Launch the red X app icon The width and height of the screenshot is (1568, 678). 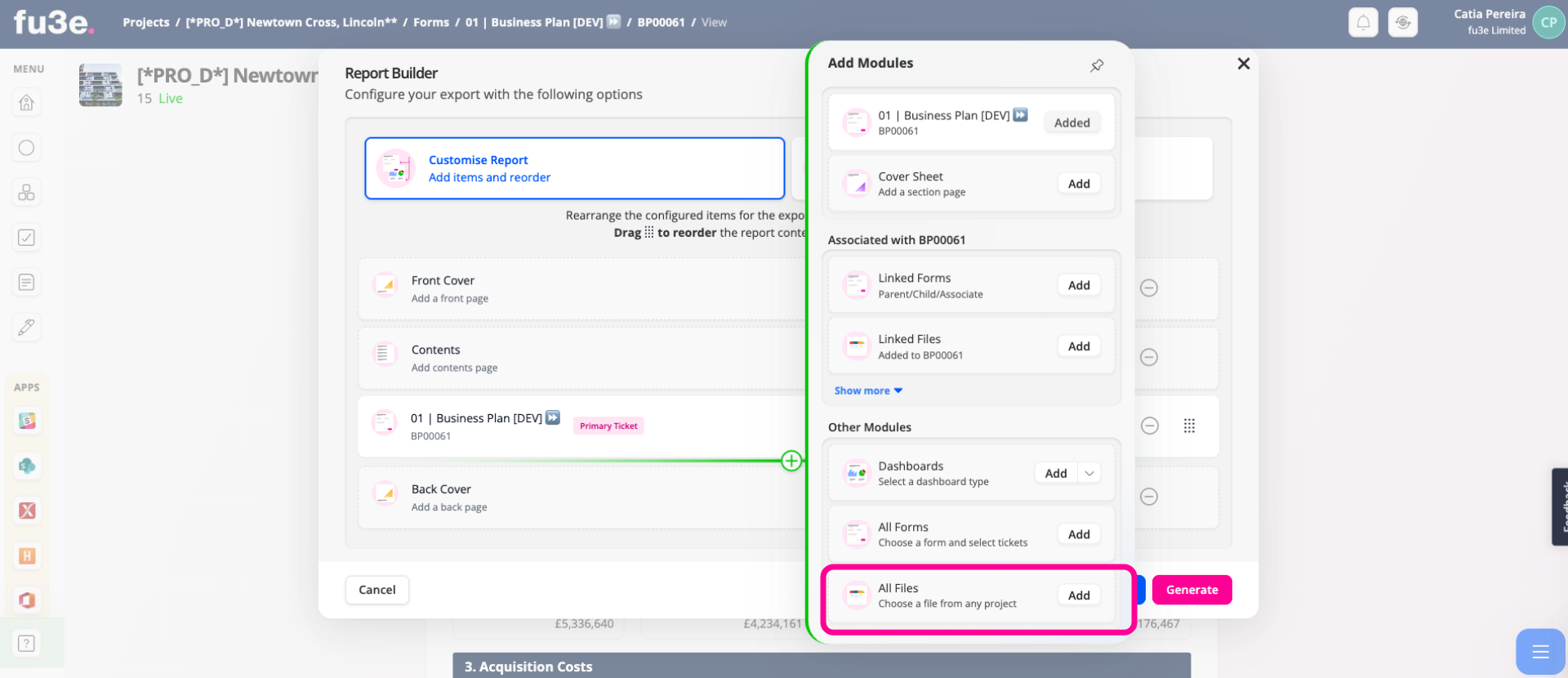[27, 511]
